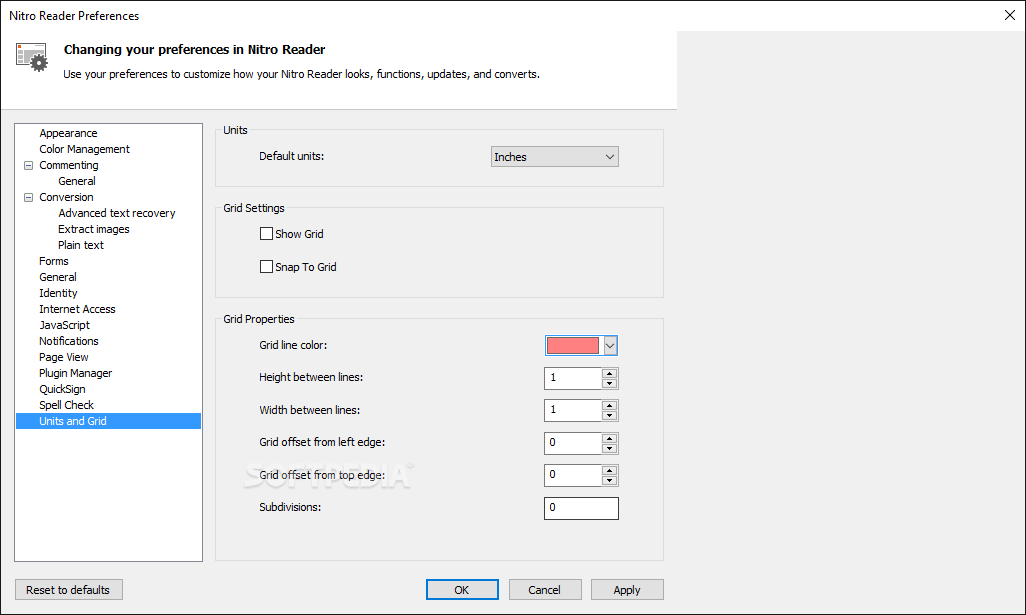Screen dimensions: 1026x615
Task: Click the Grid offset from left edge field
Action: (x=573, y=443)
